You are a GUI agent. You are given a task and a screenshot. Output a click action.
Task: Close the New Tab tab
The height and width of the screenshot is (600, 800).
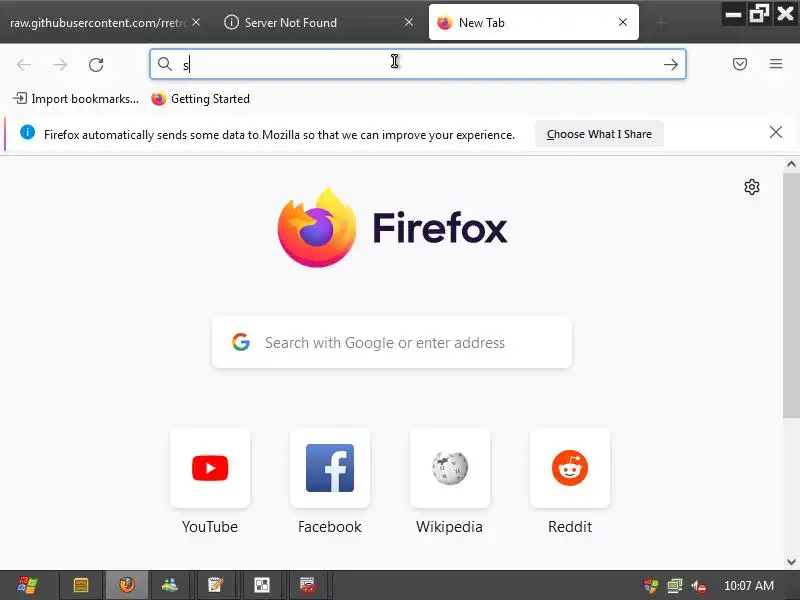(623, 22)
